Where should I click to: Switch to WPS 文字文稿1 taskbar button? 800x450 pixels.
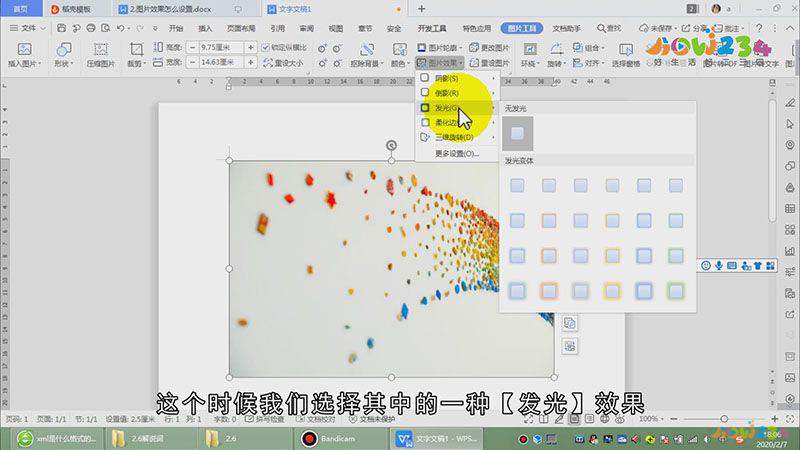[x=437, y=439]
